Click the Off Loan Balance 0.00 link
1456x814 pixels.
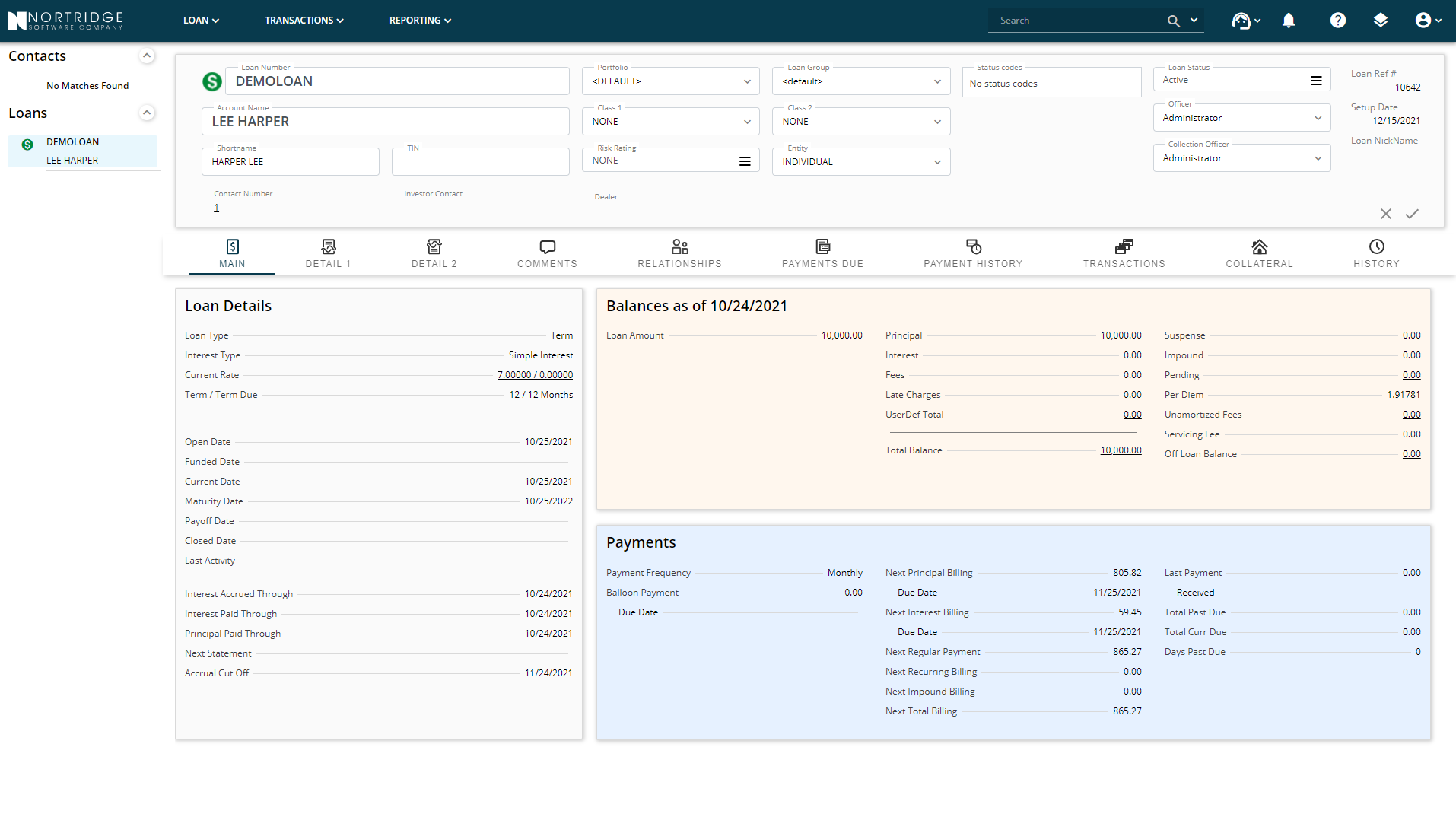tap(1411, 454)
